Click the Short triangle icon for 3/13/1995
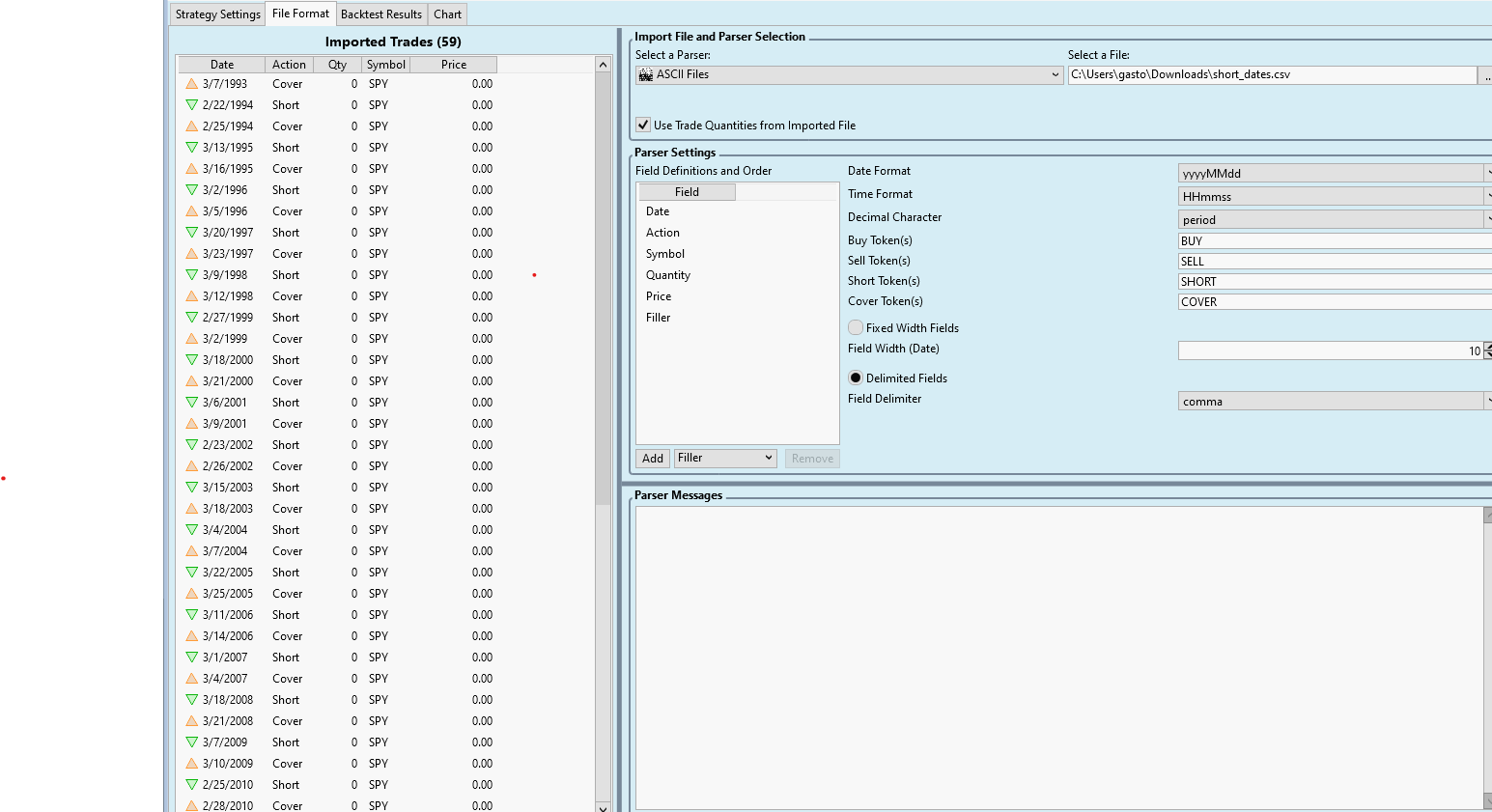1492x812 pixels. tap(192, 148)
